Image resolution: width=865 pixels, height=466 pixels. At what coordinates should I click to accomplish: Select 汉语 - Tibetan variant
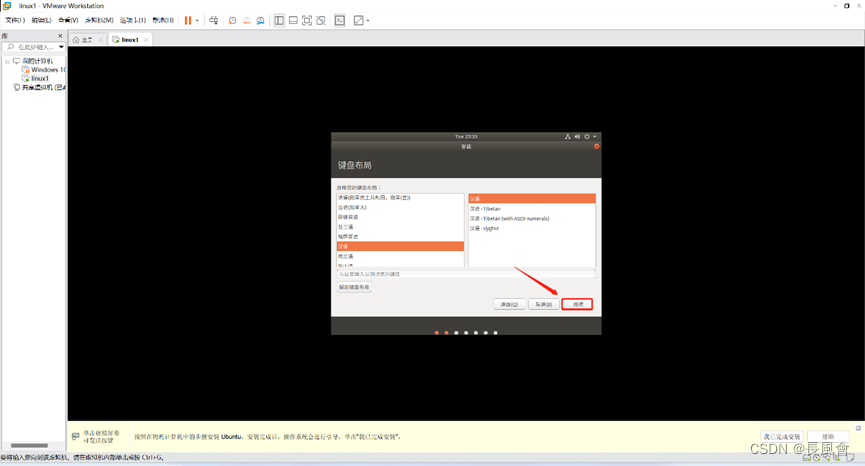coord(532,209)
